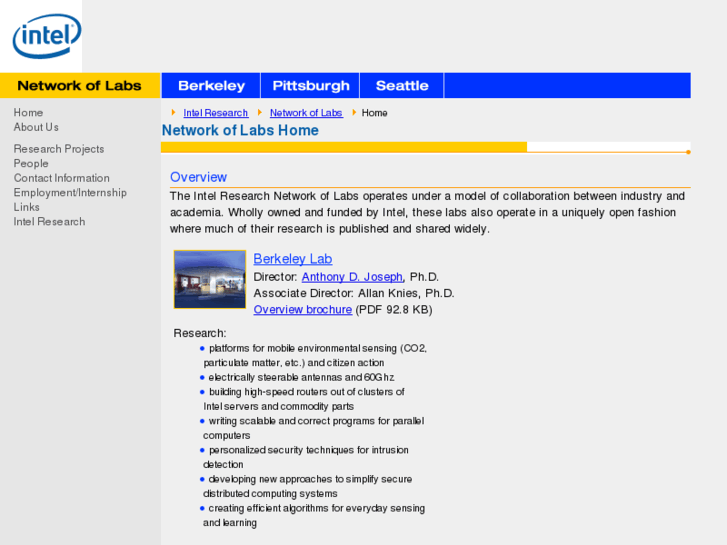Open the Anthony D. Joseph profile link
Viewport: 727px width, 545px height.
click(352, 277)
